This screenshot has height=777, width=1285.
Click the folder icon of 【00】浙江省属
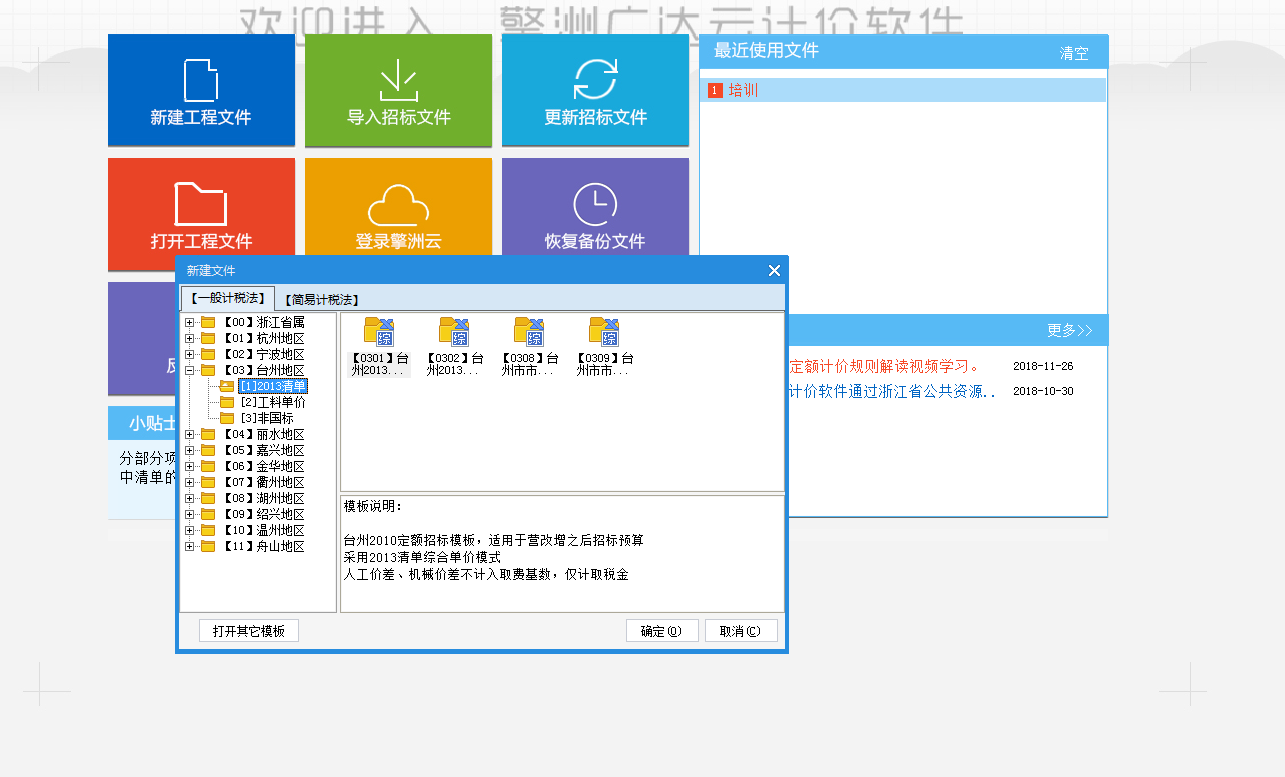(208, 323)
